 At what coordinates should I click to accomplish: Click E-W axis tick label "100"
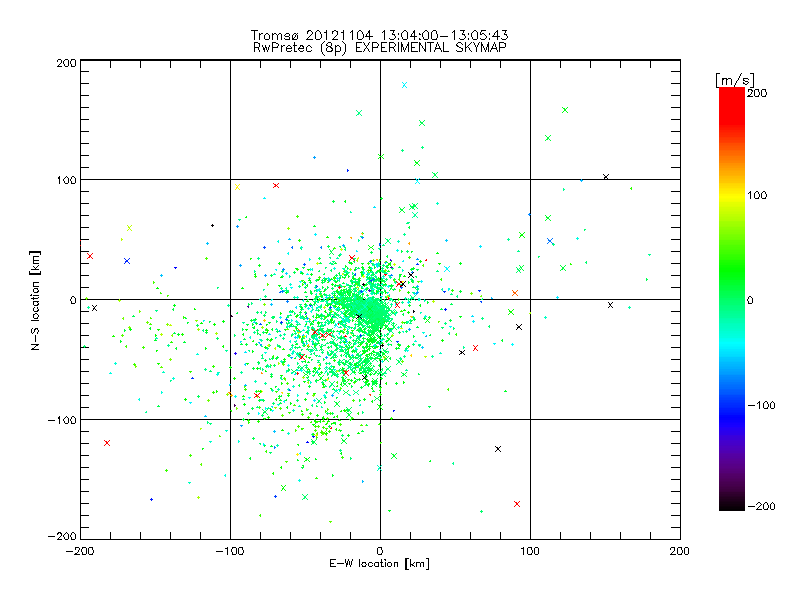click(530, 551)
